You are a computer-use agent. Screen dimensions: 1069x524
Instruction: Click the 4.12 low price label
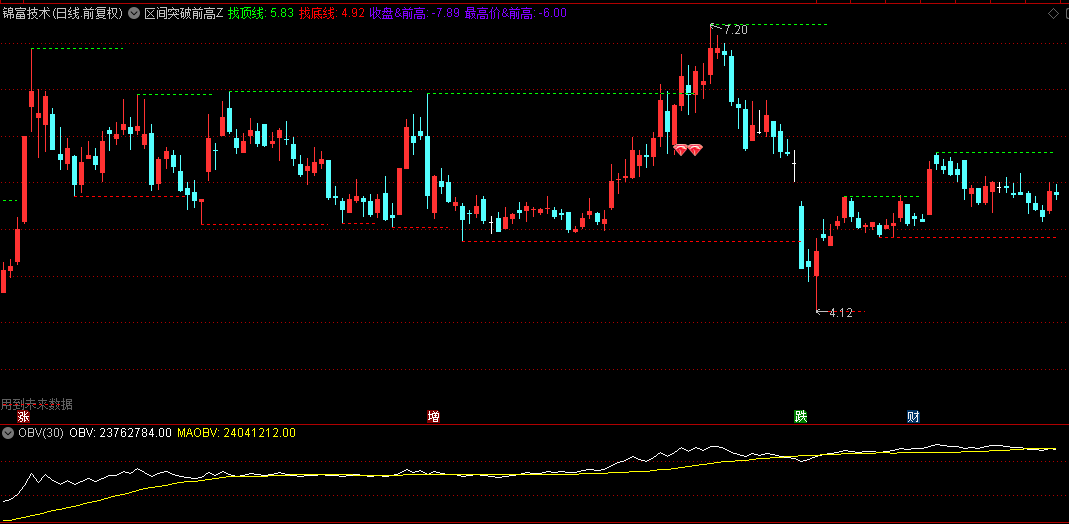(841, 313)
